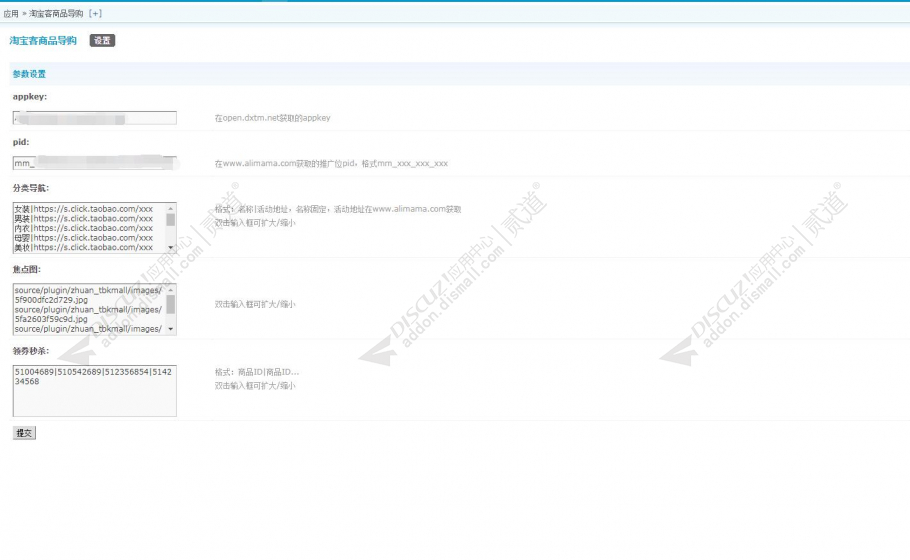The width and height of the screenshot is (910, 560).
Task: Click the 应用 breadcrumb link
Action: point(11,13)
